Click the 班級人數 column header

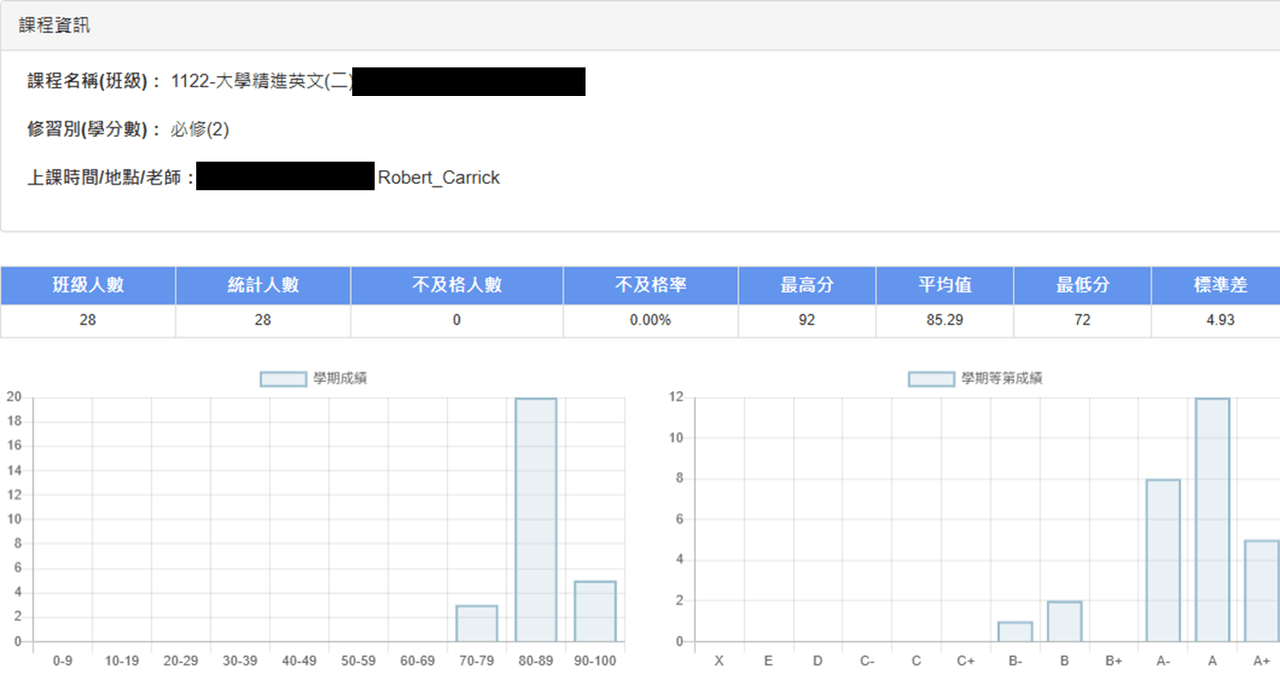tap(88, 285)
